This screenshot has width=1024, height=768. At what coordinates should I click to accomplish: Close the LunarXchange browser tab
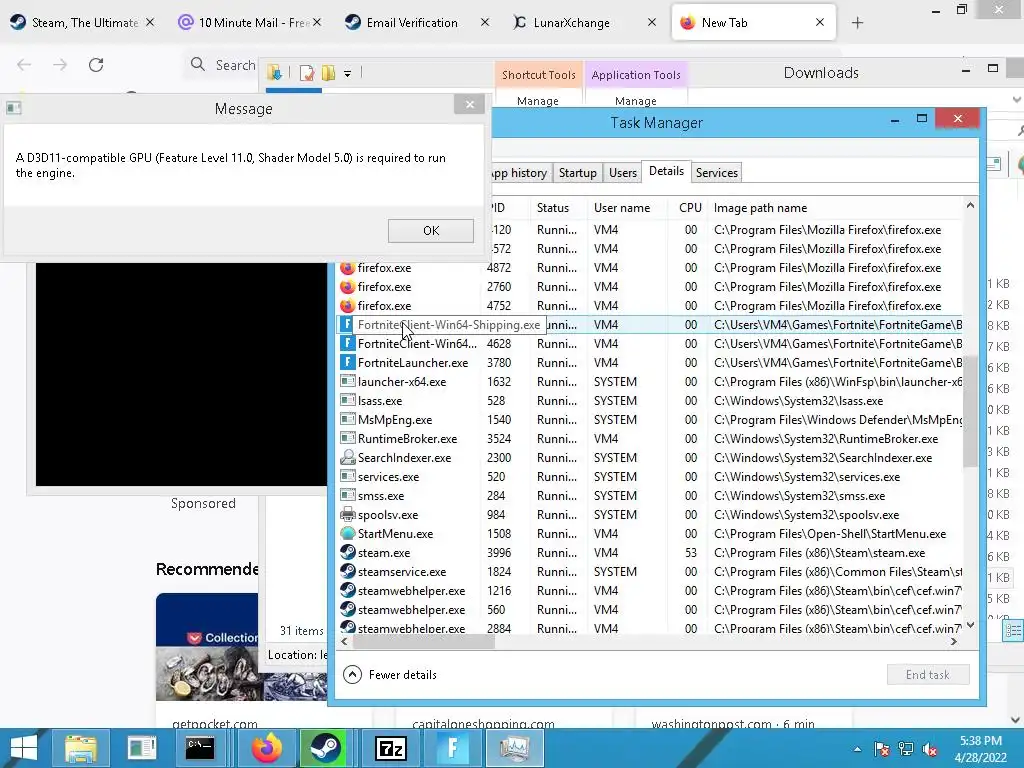651,22
